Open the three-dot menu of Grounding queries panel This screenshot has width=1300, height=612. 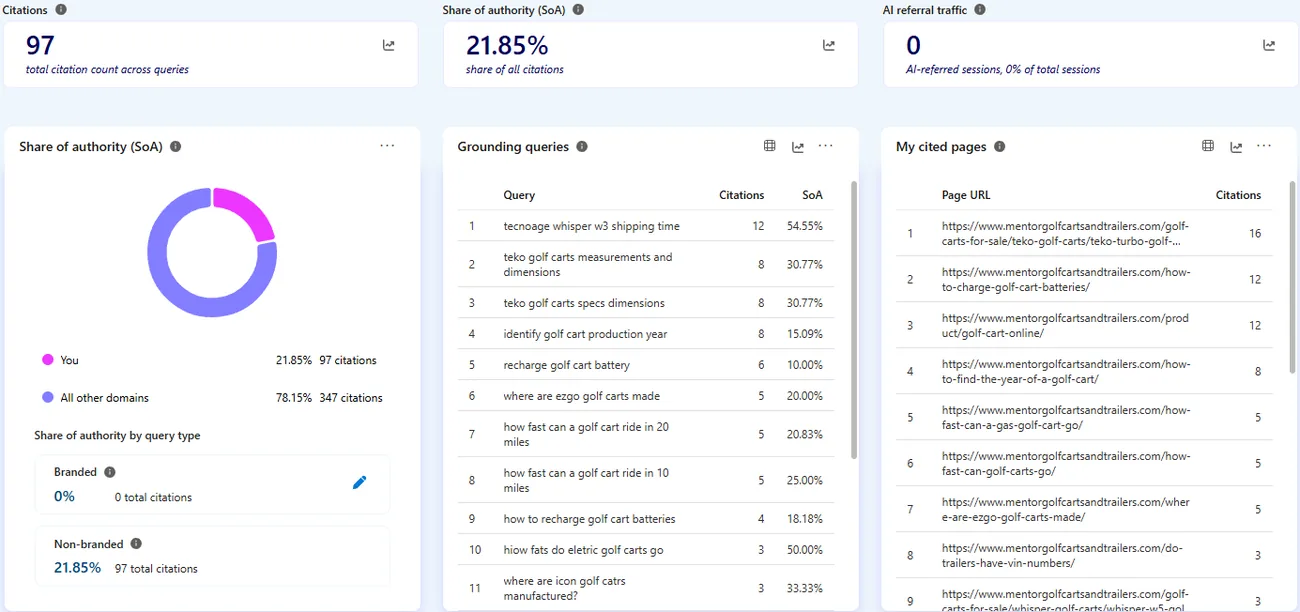[x=825, y=146]
